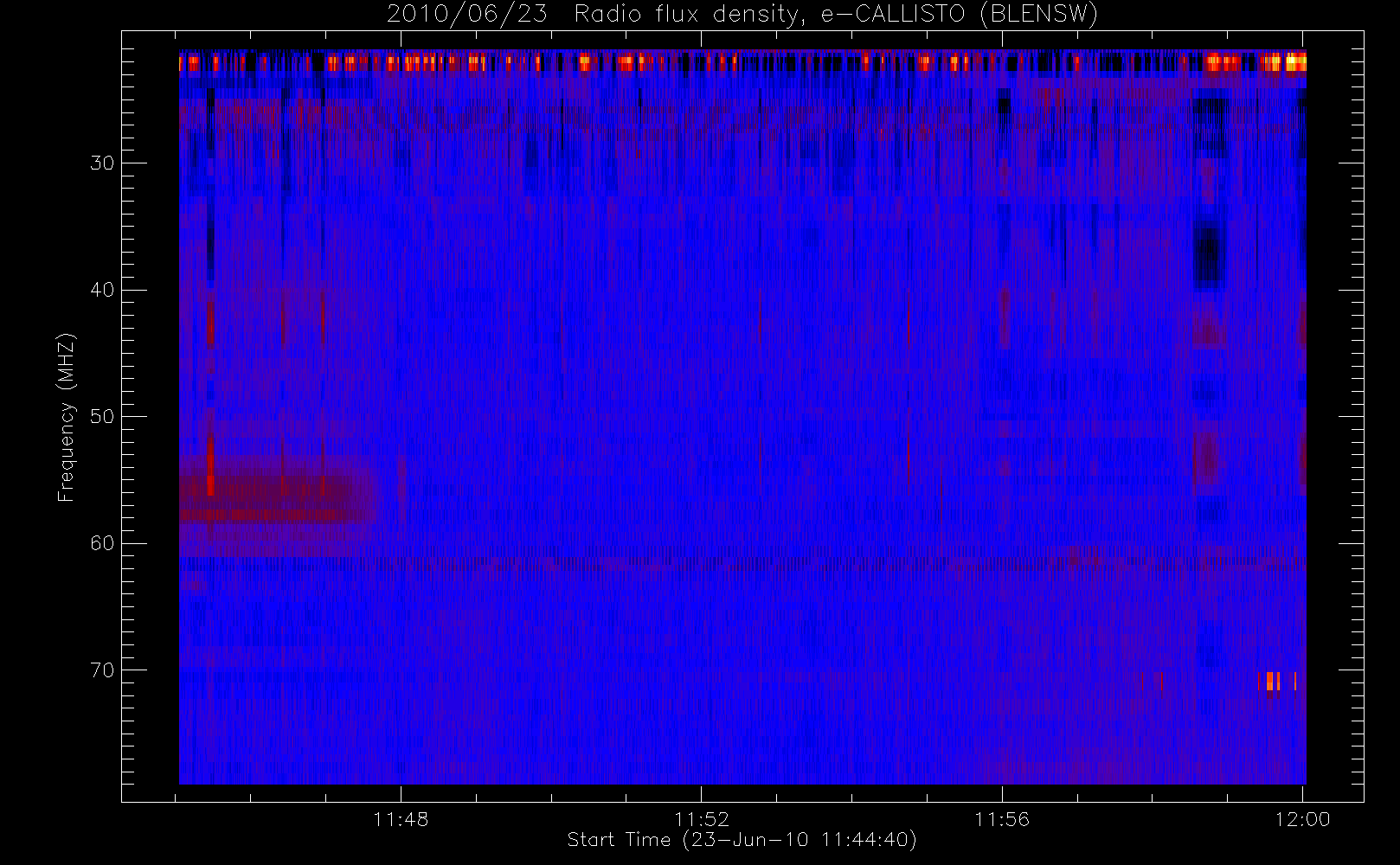
Task: Click the '70' frequency tick label
Action: pyautogui.click(x=102, y=670)
